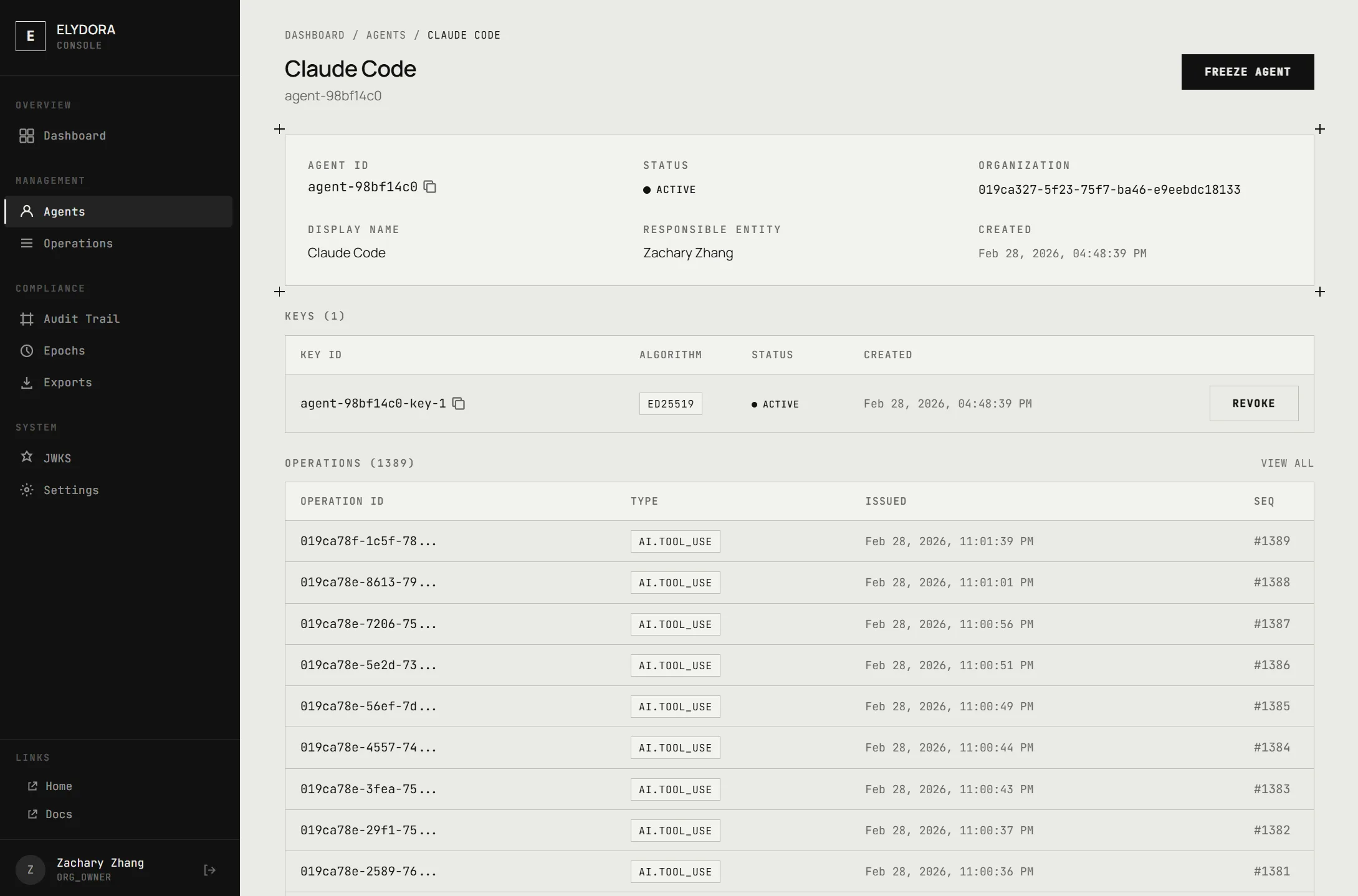Open the Docs external link
This screenshot has width=1358, height=896.
[x=59, y=814]
